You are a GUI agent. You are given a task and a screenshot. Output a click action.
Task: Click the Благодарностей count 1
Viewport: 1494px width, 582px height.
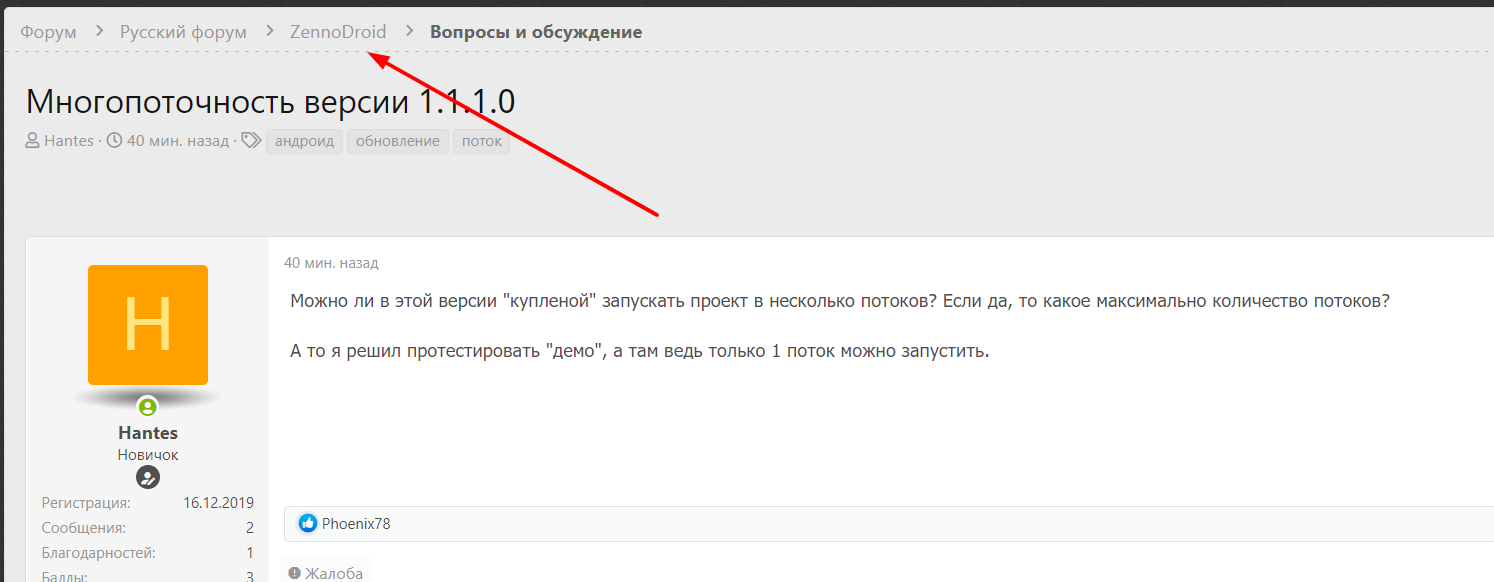[x=250, y=553]
